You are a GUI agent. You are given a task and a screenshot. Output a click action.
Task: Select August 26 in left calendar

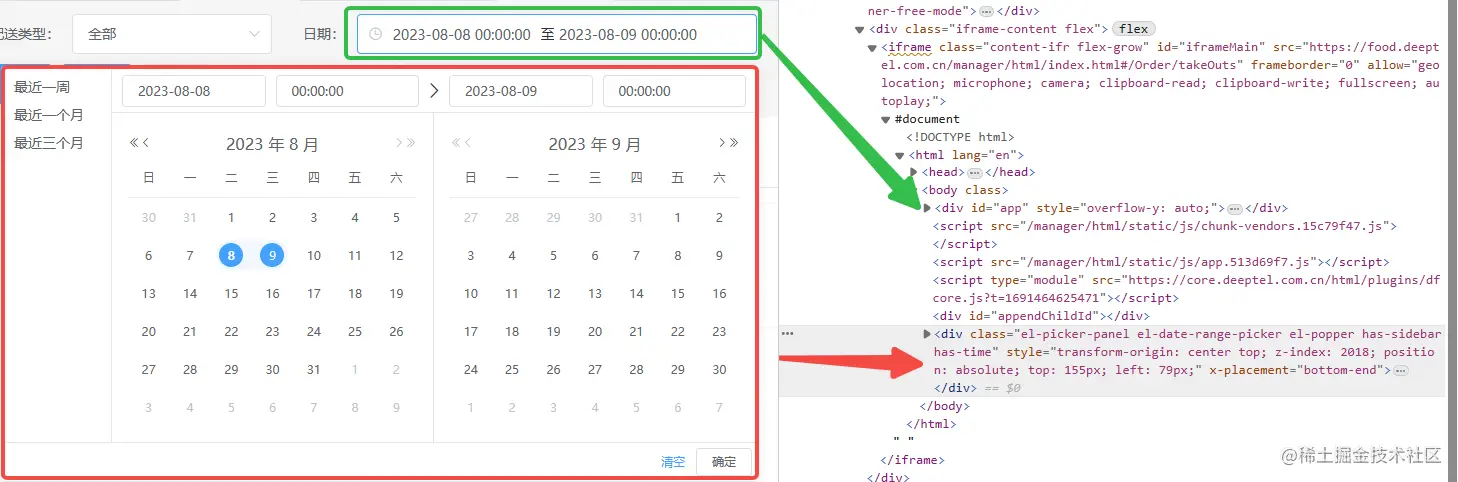point(396,332)
